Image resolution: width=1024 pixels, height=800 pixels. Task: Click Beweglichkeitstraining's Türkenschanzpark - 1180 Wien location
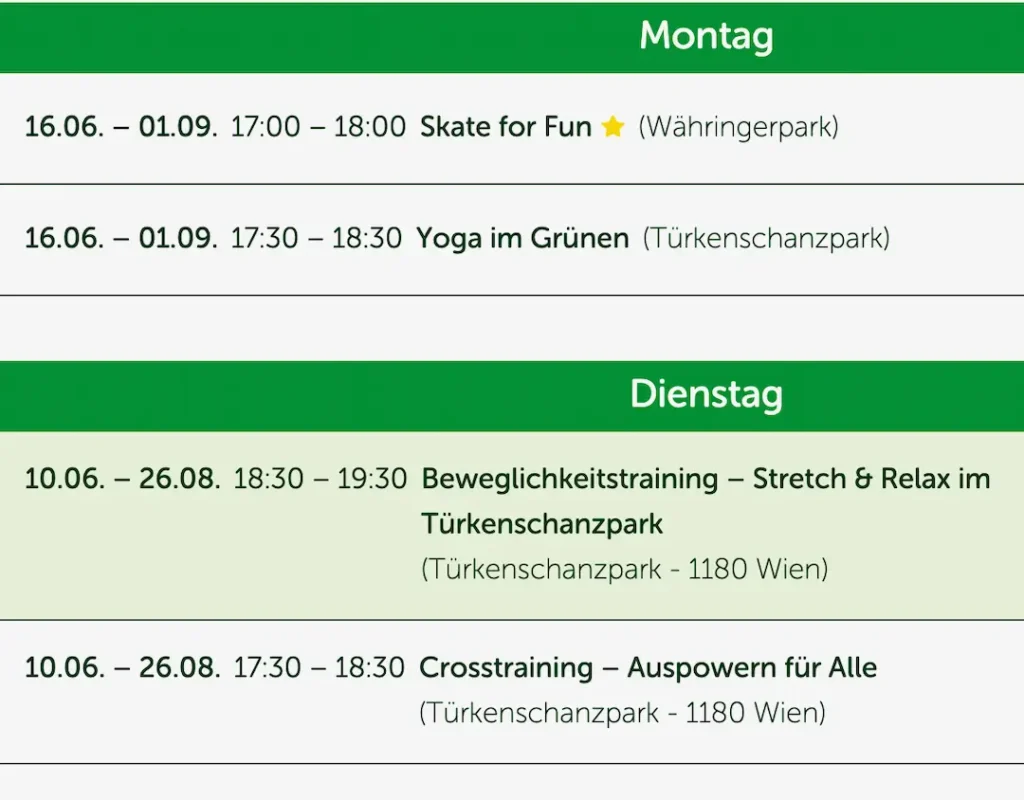click(625, 569)
